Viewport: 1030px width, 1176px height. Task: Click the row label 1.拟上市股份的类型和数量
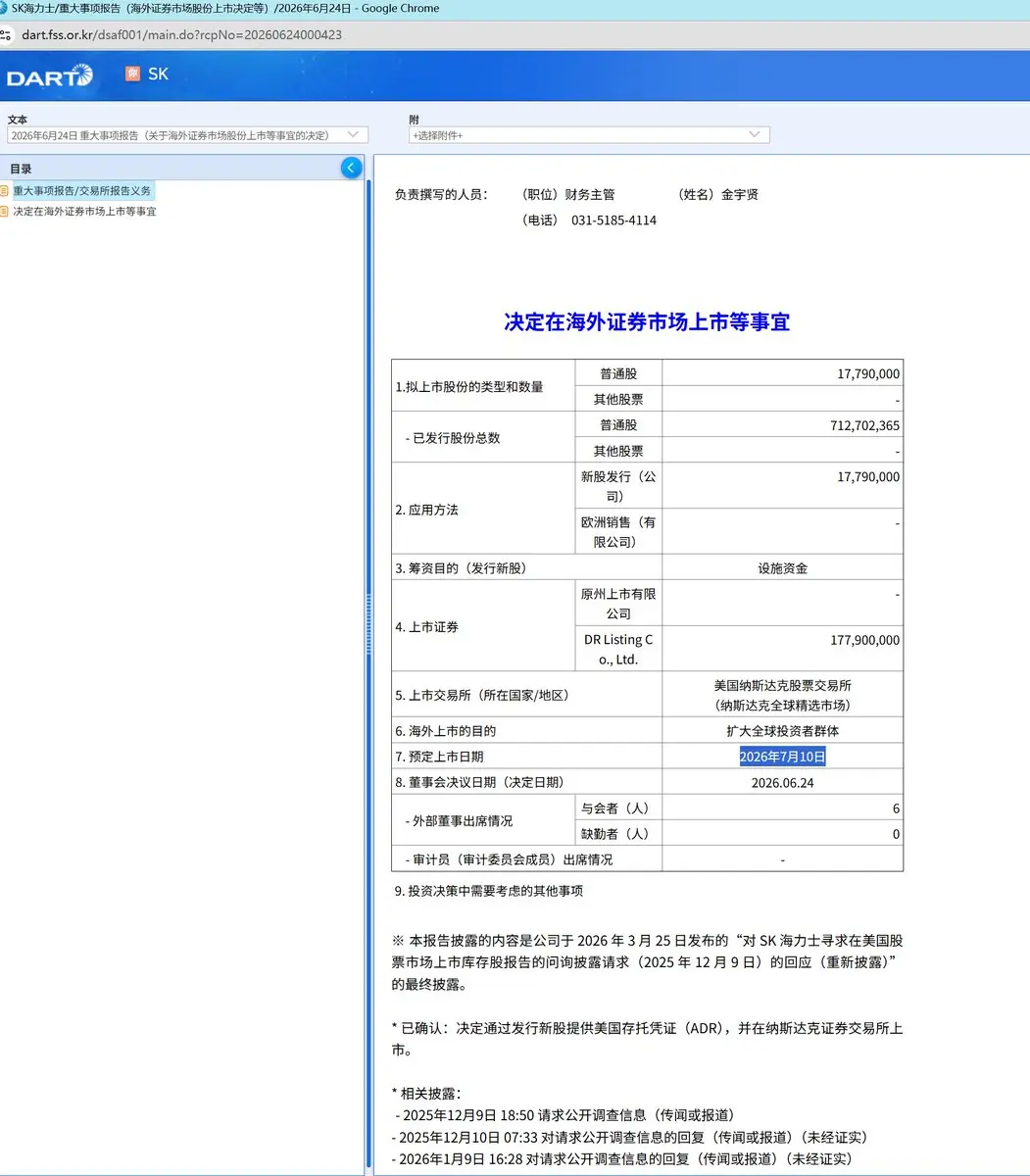click(469, 387)
